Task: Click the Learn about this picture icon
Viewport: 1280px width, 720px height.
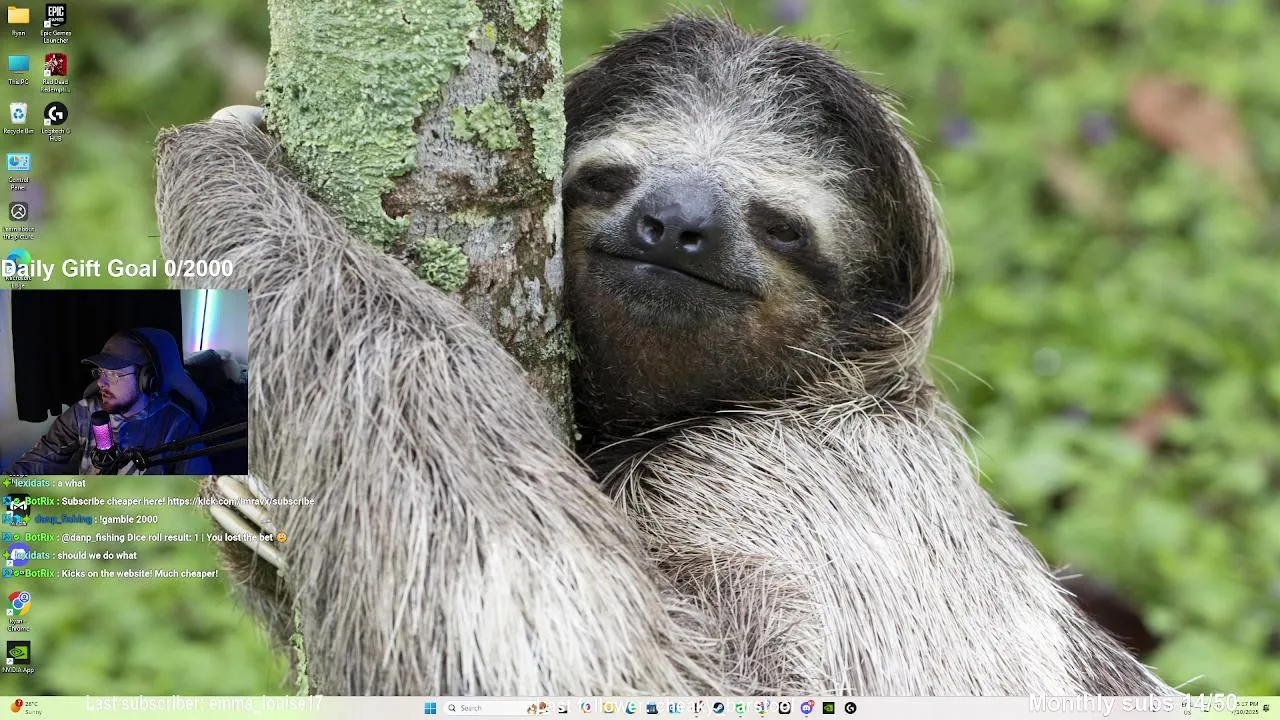Action: [18, 219]
